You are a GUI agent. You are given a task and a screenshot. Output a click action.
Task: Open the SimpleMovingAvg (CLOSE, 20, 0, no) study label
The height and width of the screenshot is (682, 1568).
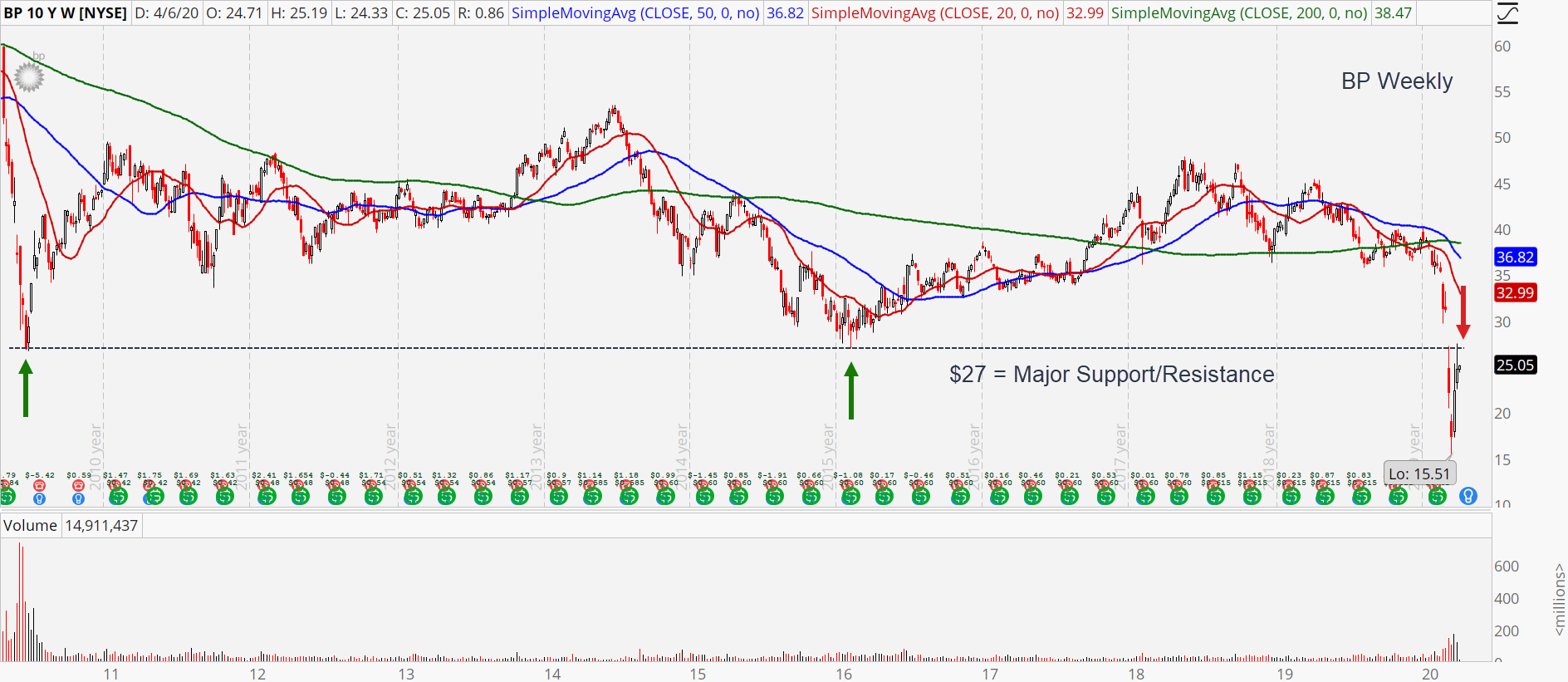(x=935, y=13)
